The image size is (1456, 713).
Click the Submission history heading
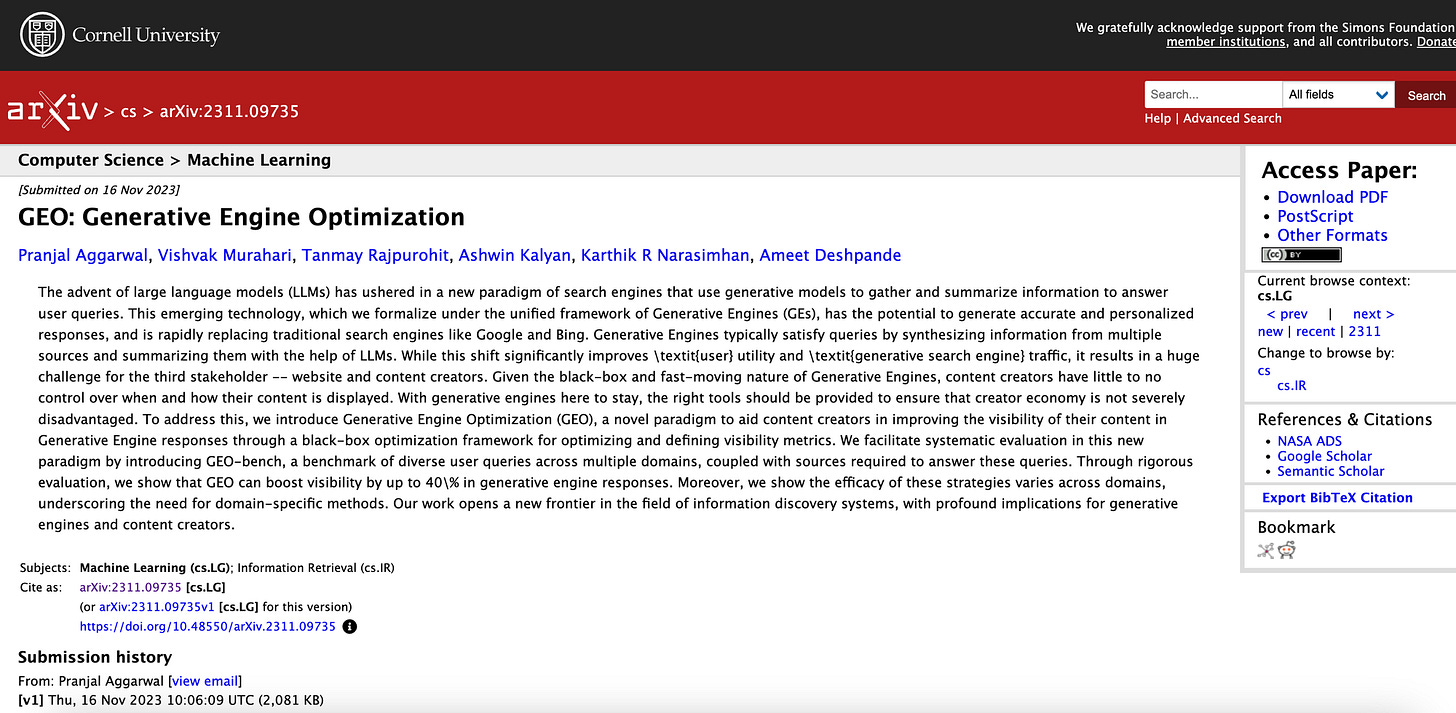95,657
